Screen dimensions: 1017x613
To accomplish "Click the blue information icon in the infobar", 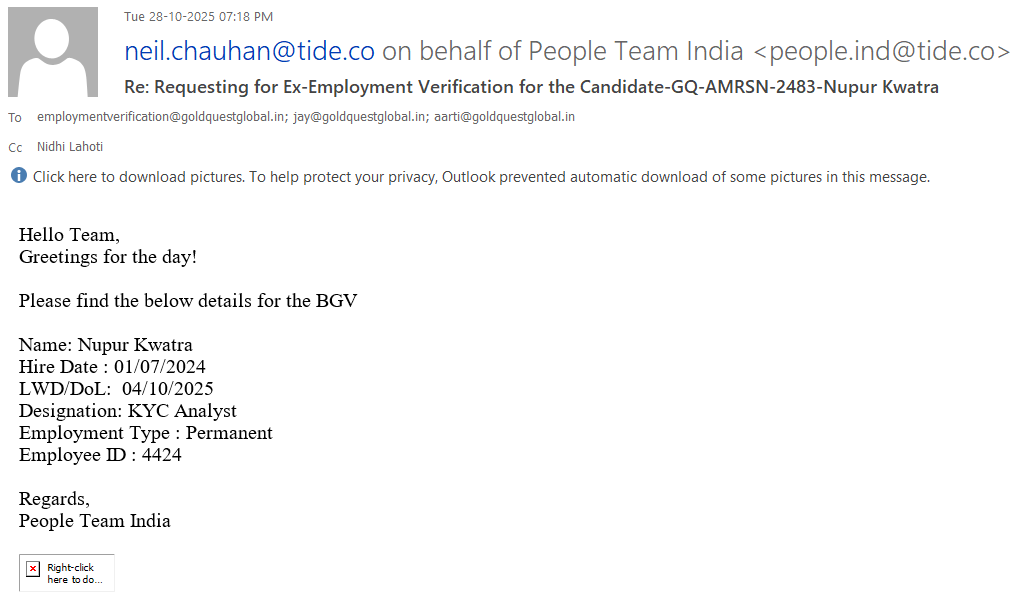I will click(19, 176).
